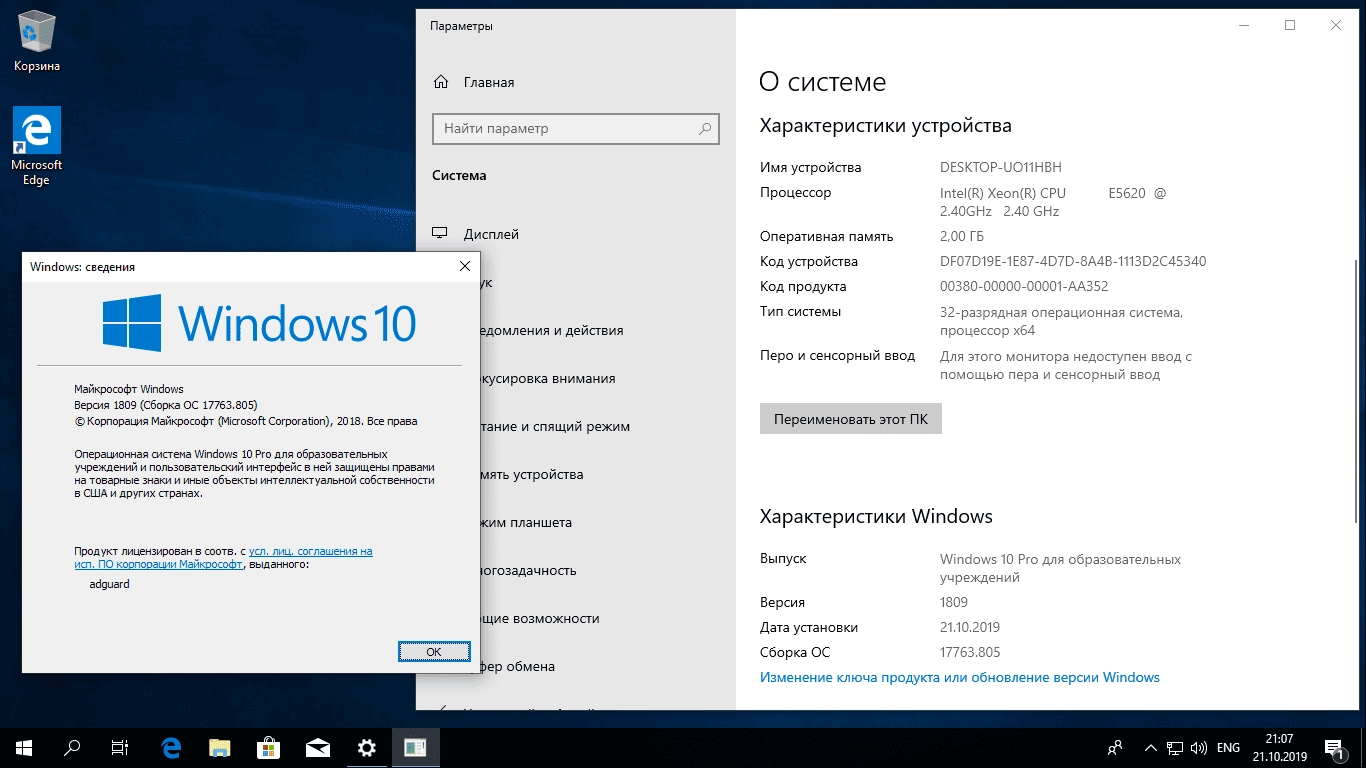Click the processor value Intel(R) Xeon(R) CPU
The width and height of the screenshot is (1366, 768).
(1003, 192)
